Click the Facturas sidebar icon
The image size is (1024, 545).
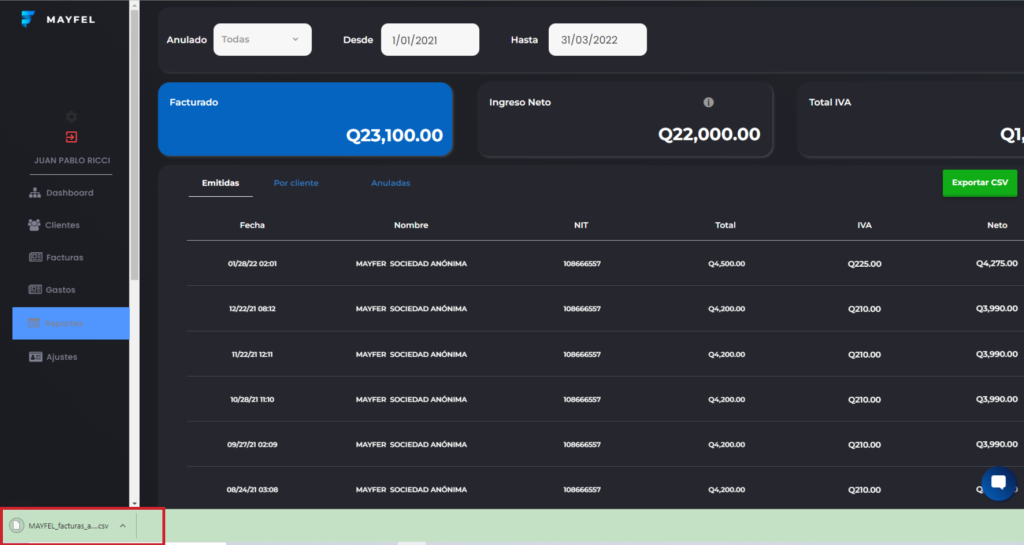35,258
